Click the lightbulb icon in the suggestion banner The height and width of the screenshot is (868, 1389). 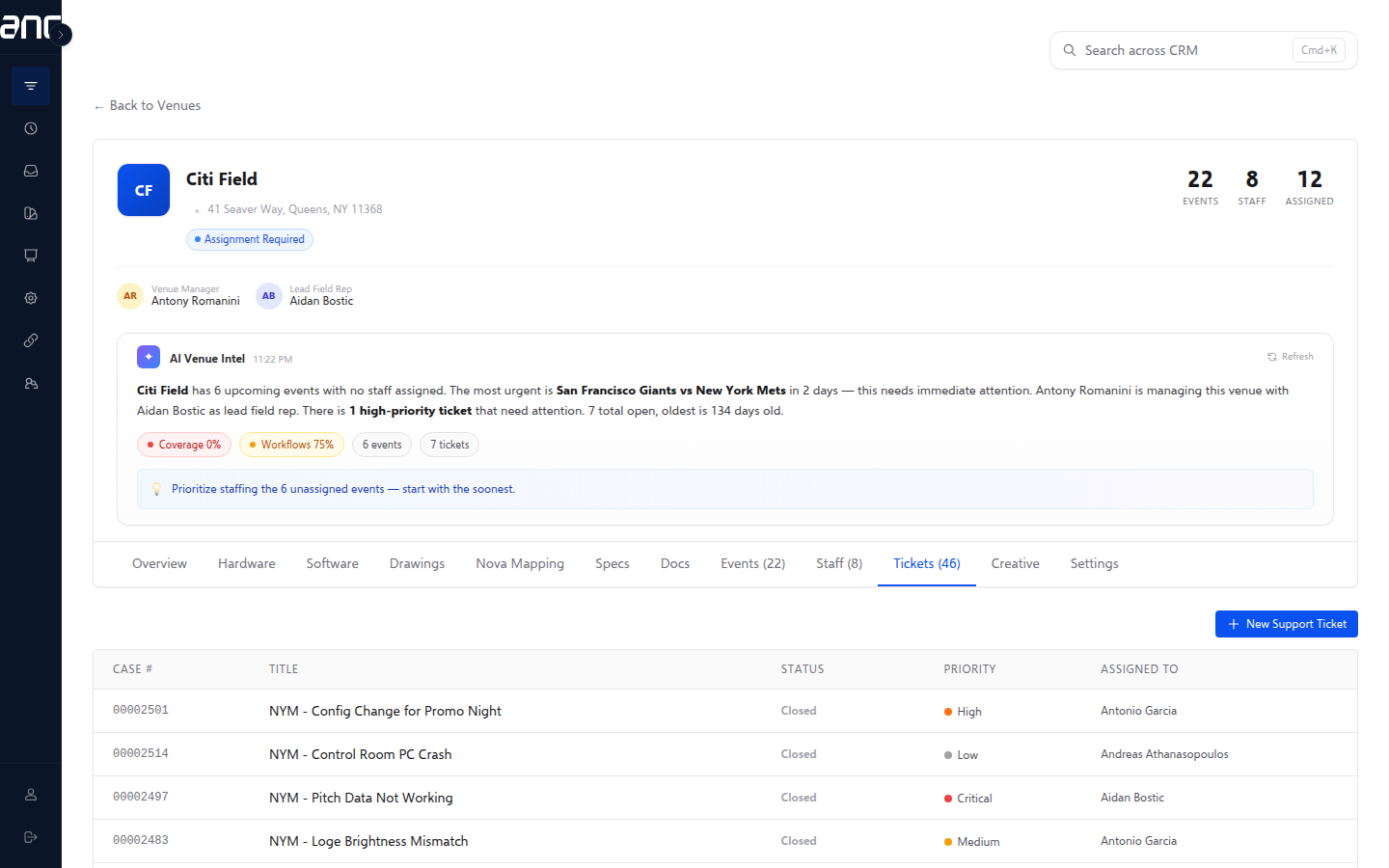pyautogui.click(x=157, y=489)
